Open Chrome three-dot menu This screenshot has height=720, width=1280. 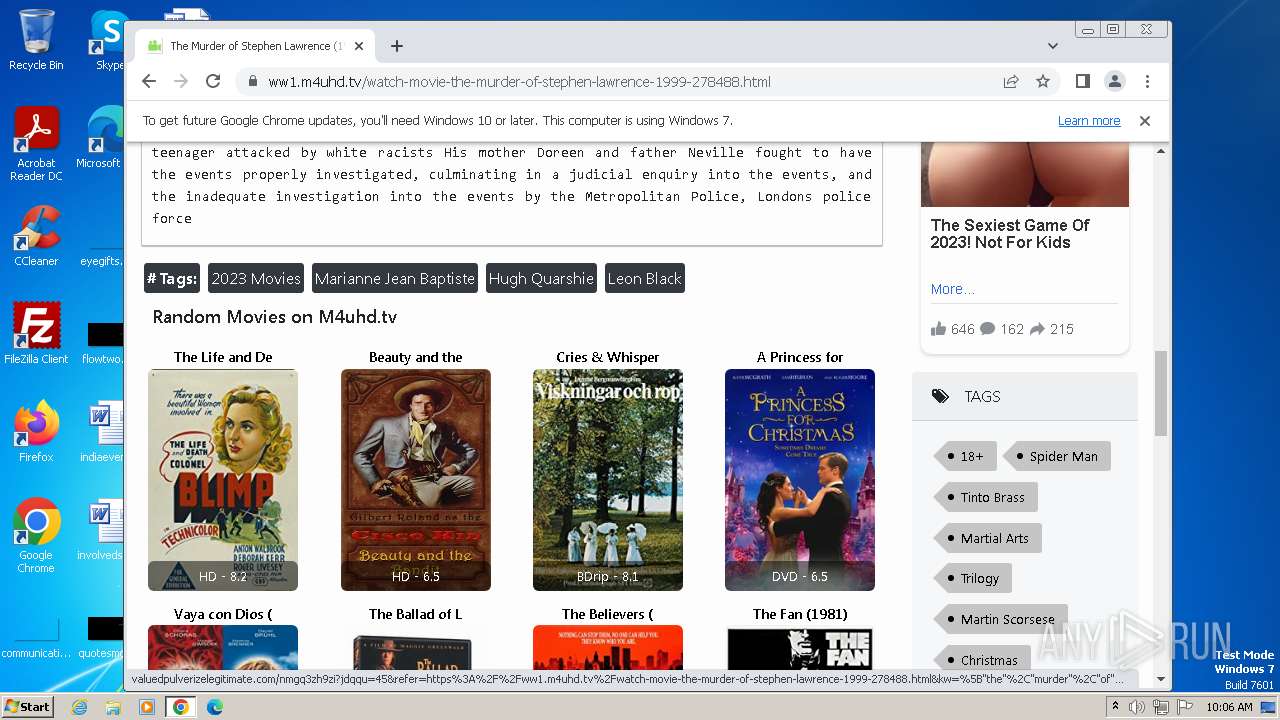(x=1147, y=82)
